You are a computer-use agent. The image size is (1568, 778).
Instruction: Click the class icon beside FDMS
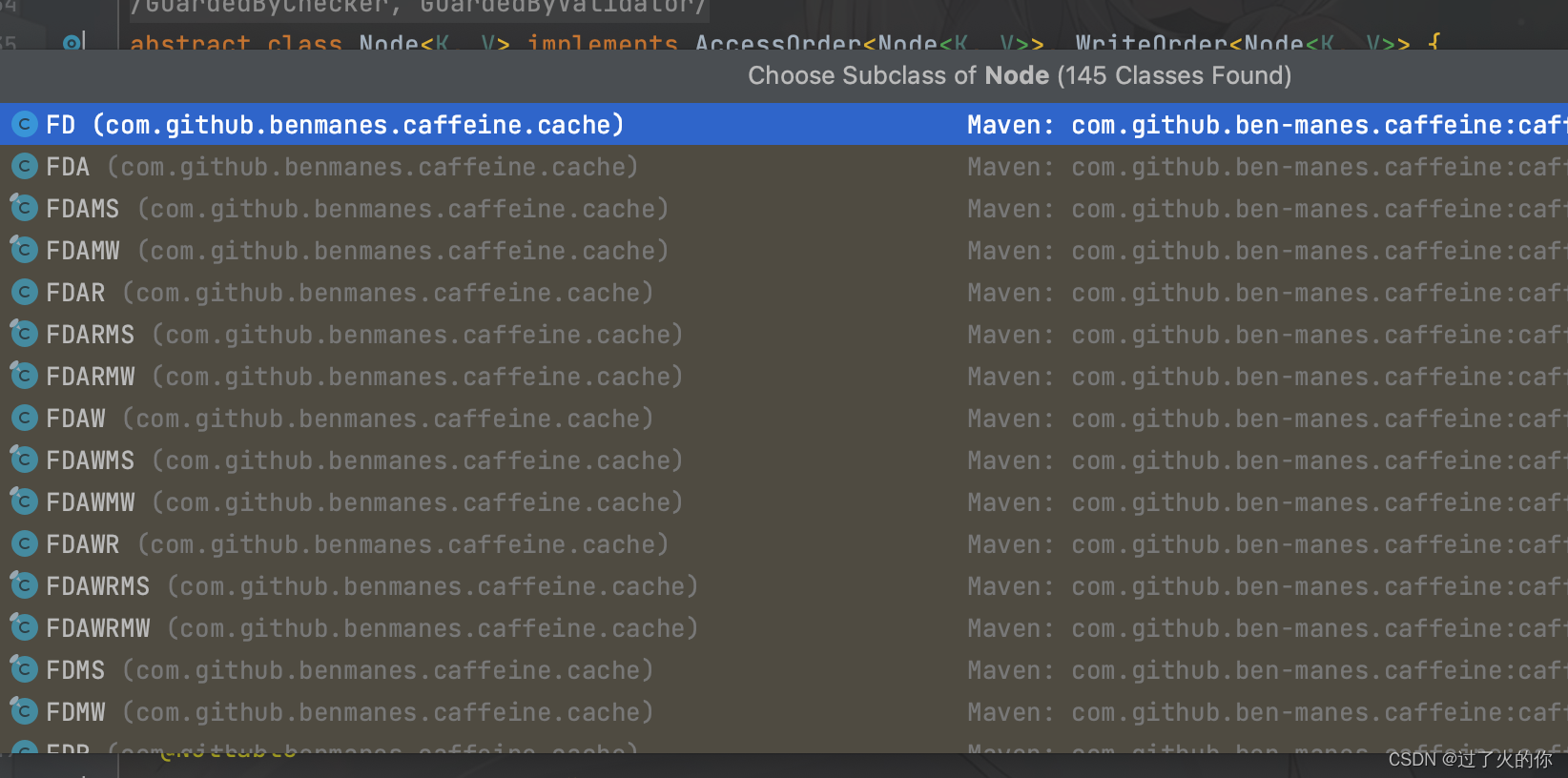(x=24, y=669)
